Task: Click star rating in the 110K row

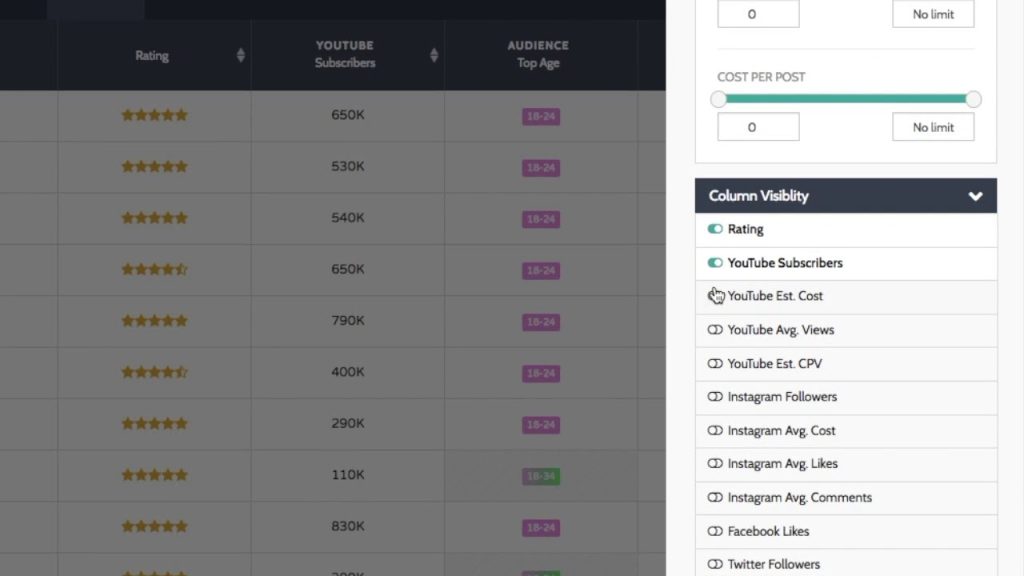Action: (154, 475)
